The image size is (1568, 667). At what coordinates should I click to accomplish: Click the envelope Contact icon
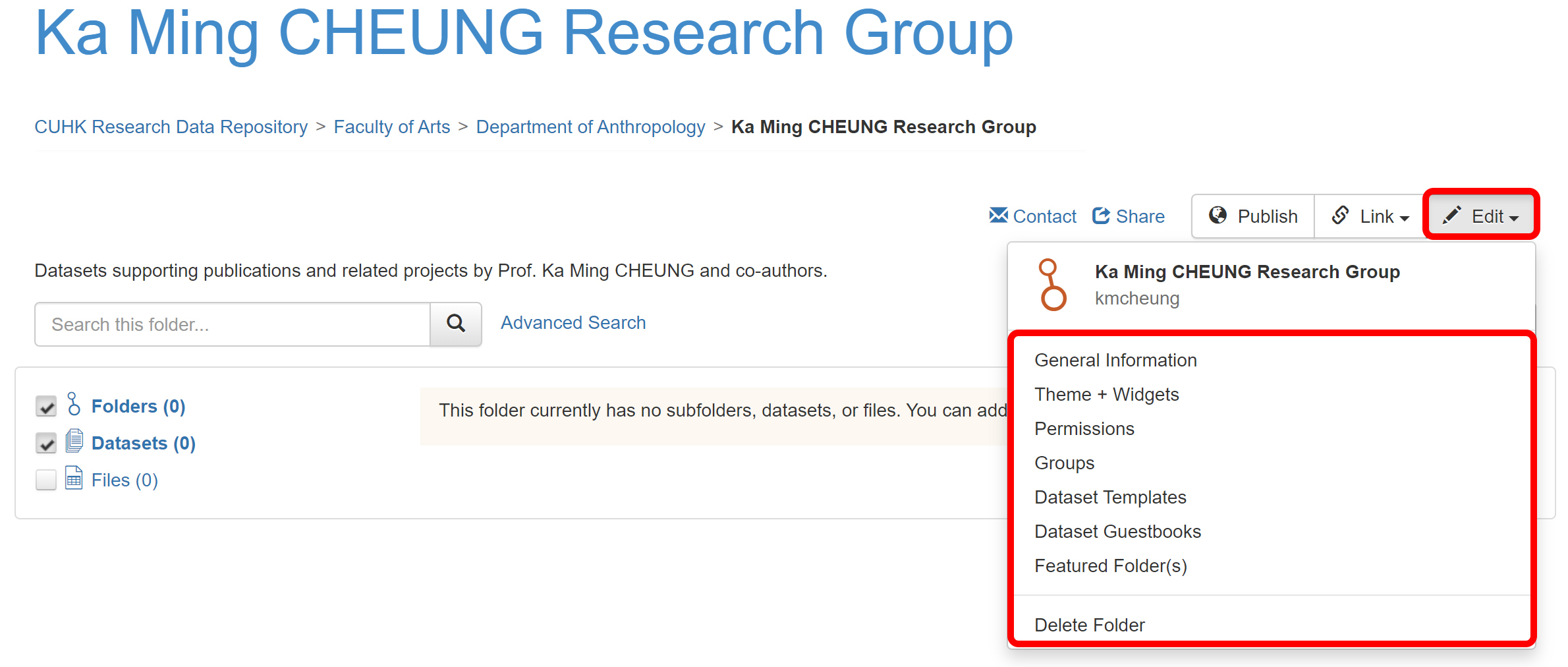click(x=998, y=216)
